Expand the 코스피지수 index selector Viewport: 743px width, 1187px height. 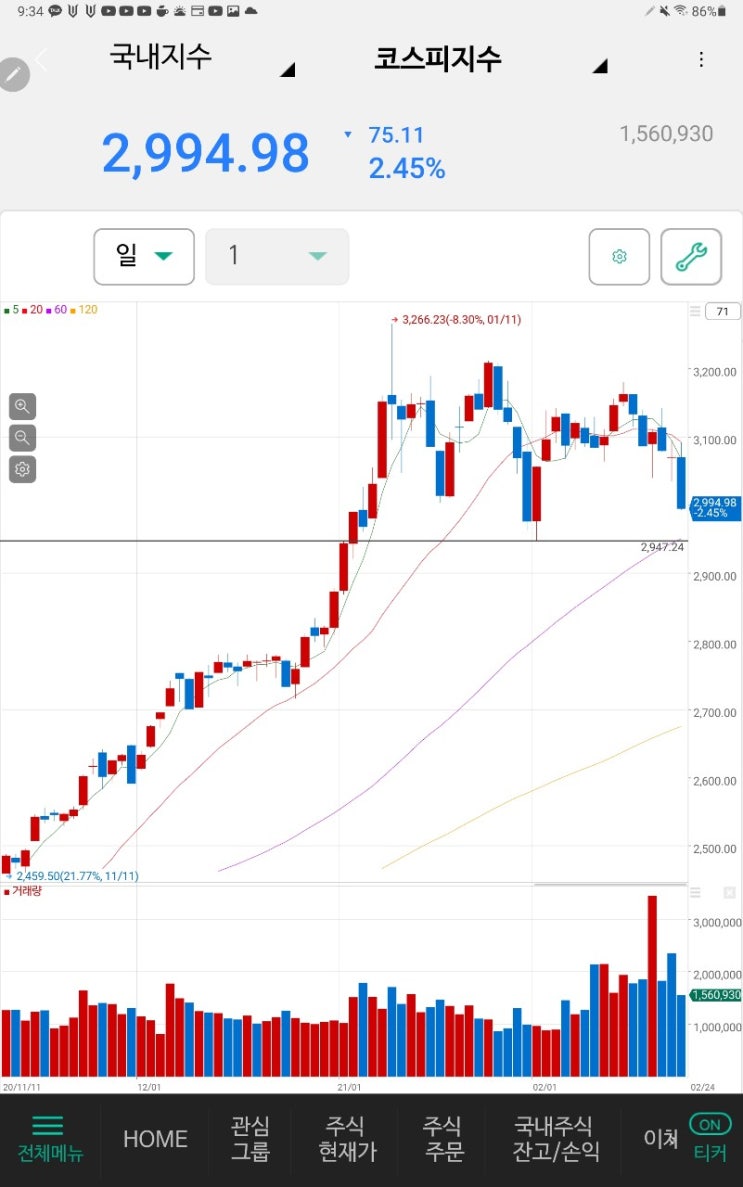pos(491,59)
